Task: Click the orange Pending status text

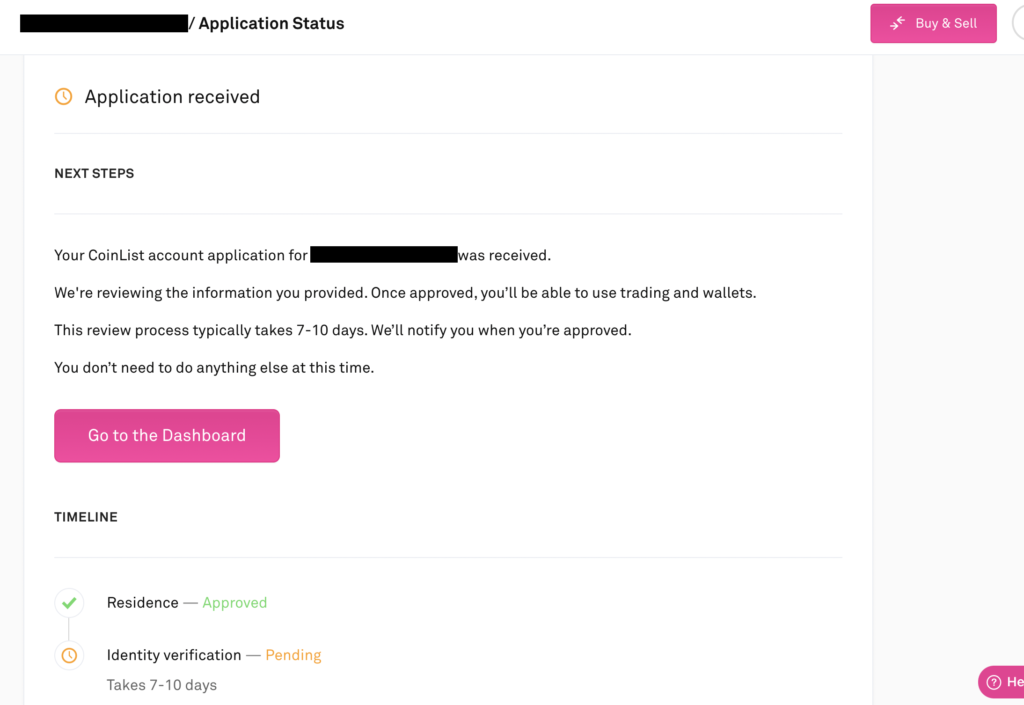Action: [293, 655]
